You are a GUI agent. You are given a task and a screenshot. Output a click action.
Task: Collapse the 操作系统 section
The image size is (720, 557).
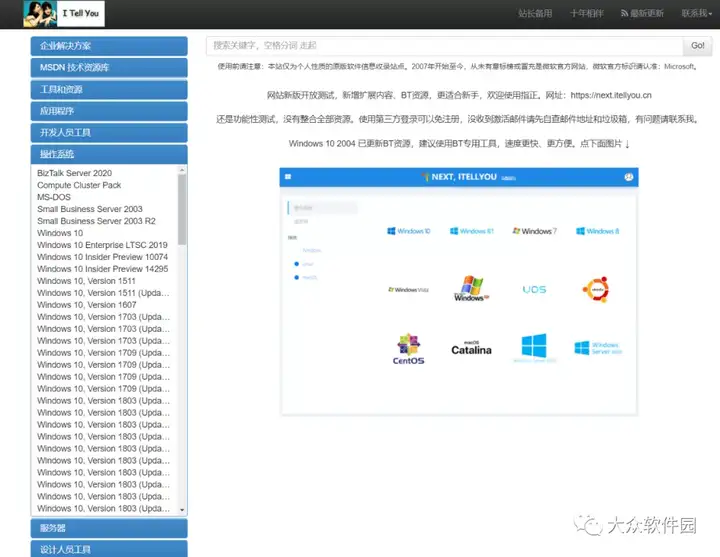pyautogui.click(x=109, y=154)
